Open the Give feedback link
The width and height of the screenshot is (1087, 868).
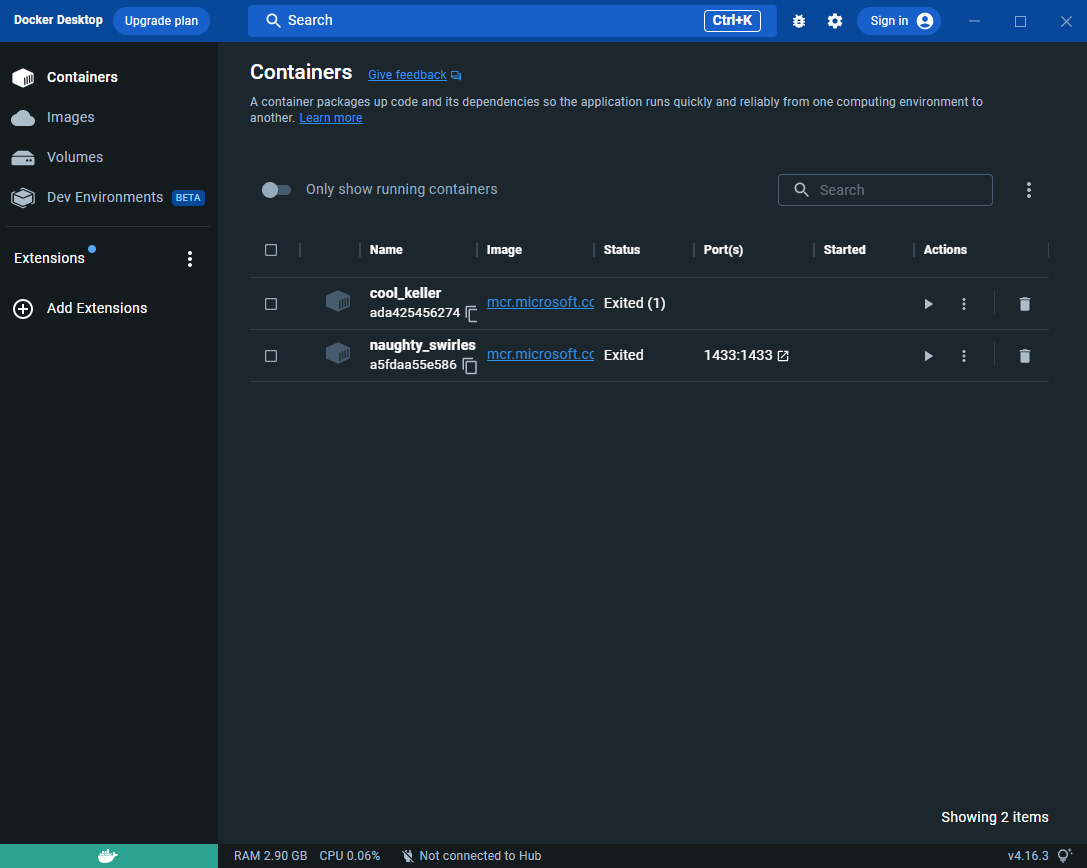tap(407, 75)
